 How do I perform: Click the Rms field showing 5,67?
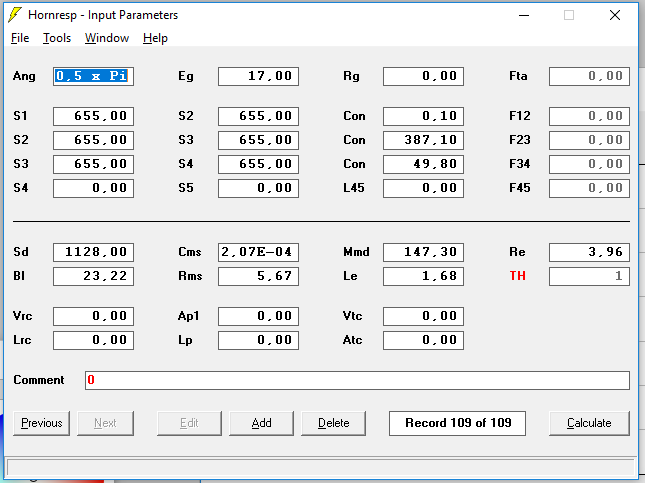click(x=258, y=276)
